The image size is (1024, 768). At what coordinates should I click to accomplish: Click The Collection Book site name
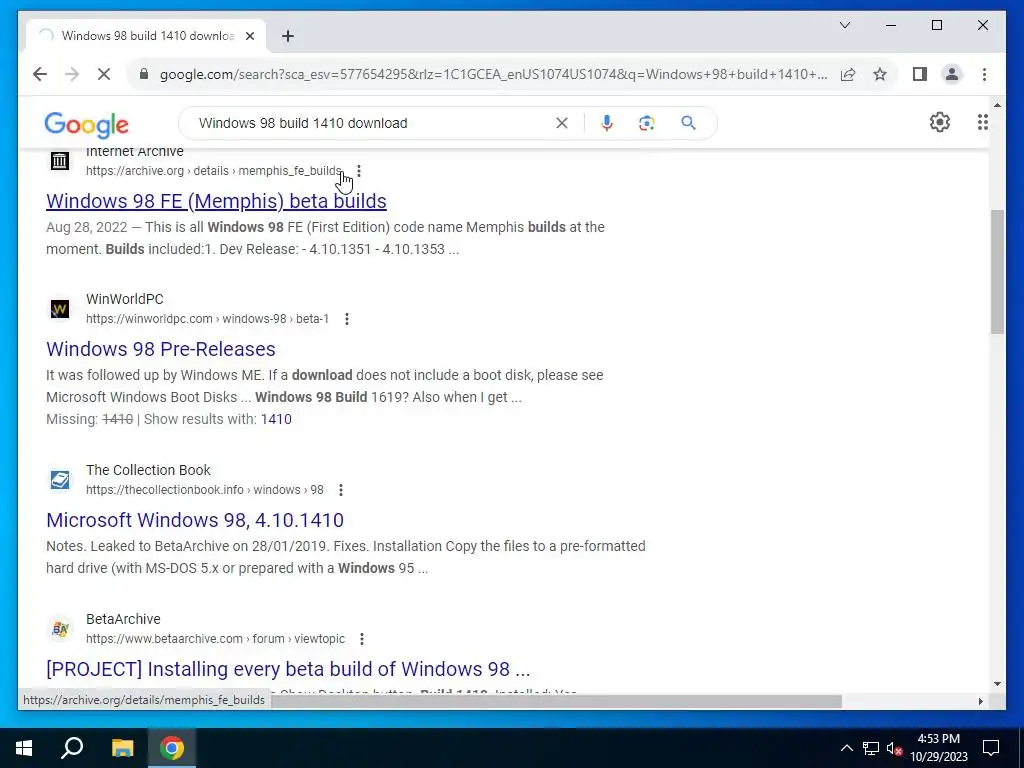coord(148,470)
